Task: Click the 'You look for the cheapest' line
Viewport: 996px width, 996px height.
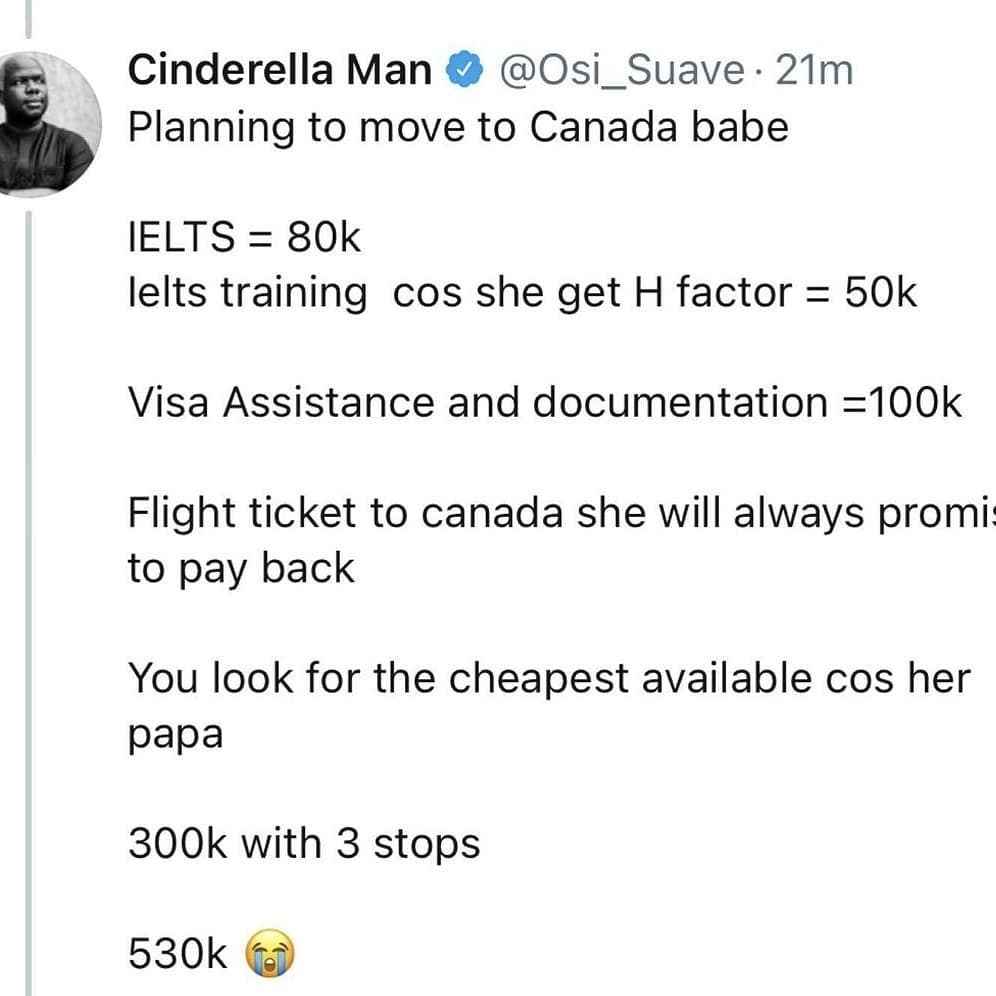Action: [549, 678]
